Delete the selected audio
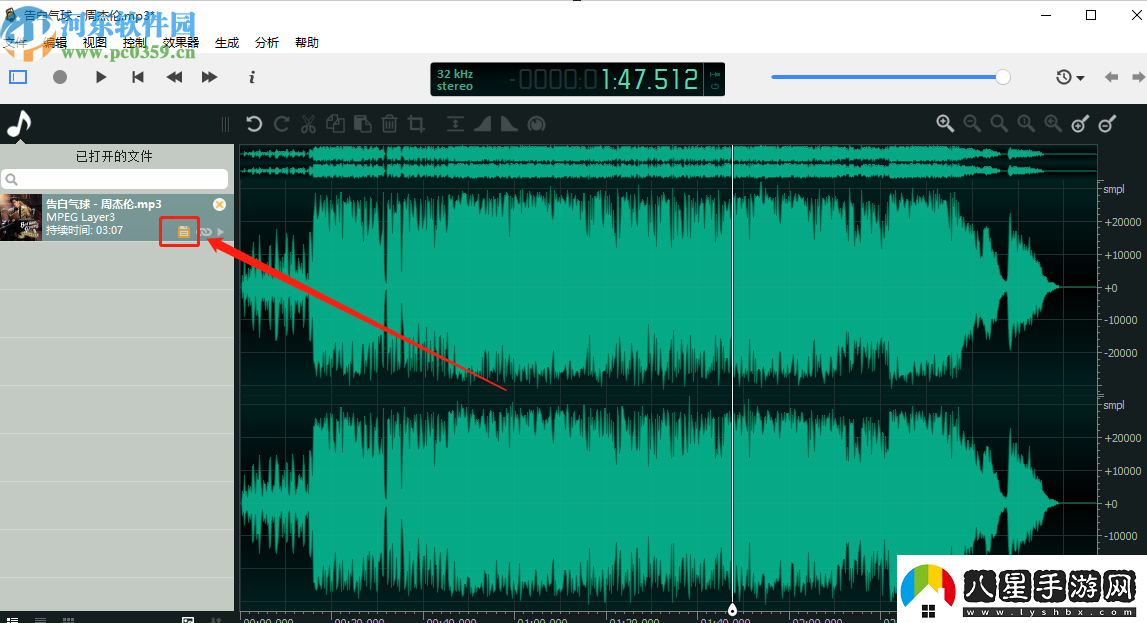The width and height of the screenshot is (1147, 623). pyautogui.click(x=389, y=123)
